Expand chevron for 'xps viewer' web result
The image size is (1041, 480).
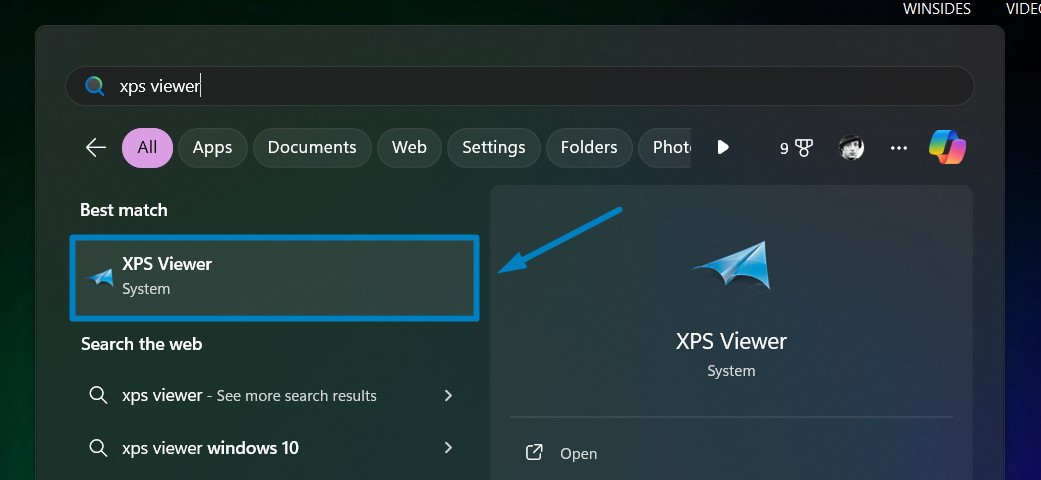(x=448, y=396)
